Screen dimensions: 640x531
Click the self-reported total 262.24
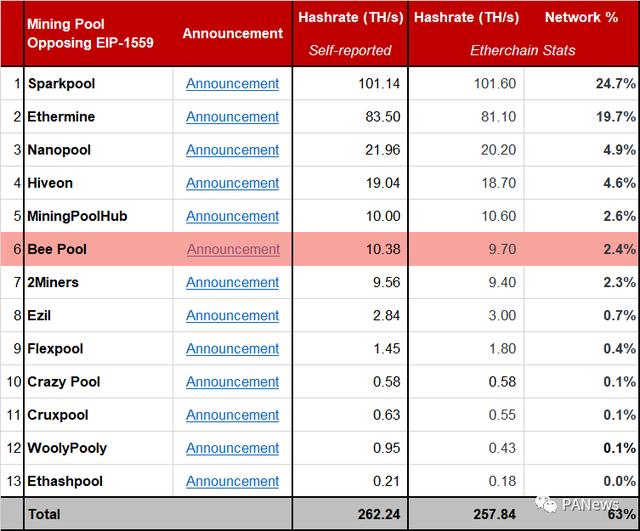point(379,514)
